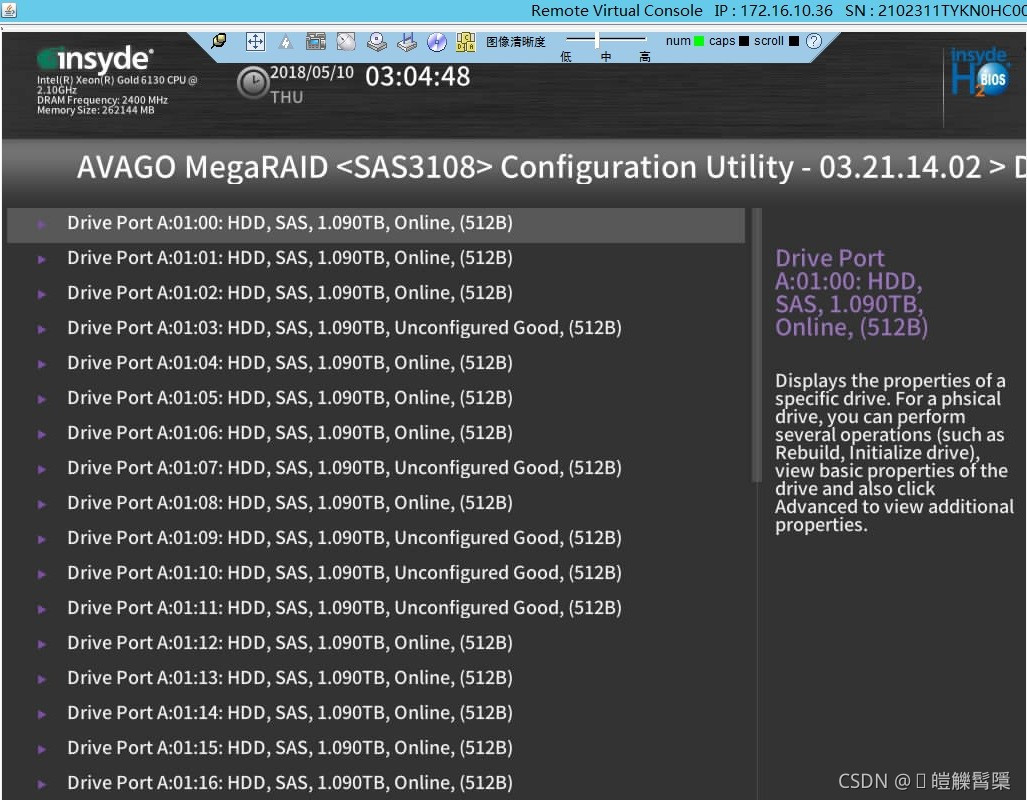Expand arrow for Drive Port A:01:13
This screenshot has height=800, width=1027.
click(42, 679)
